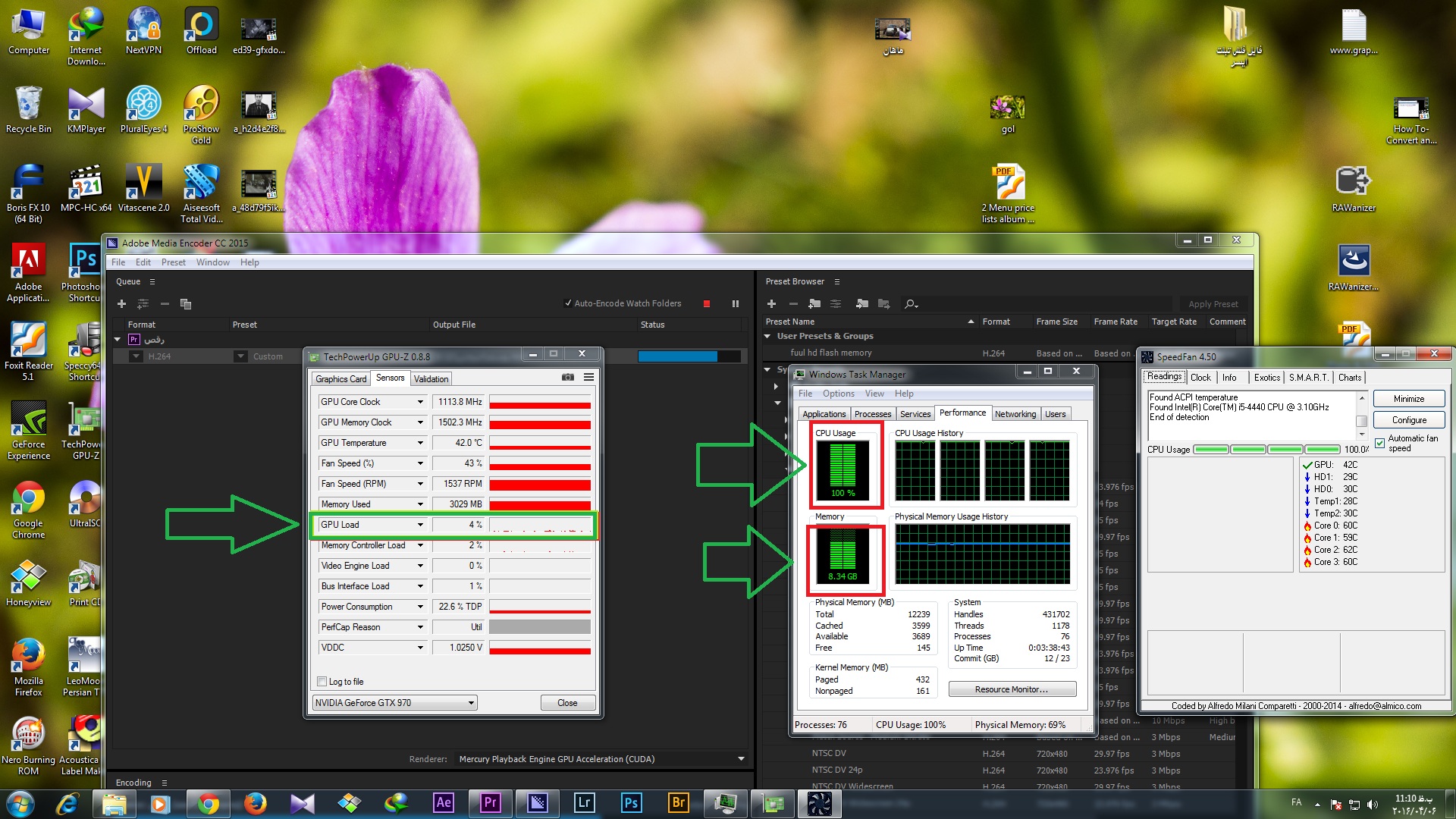This screenshot has width=1456, height=819.
Task: Open H.264 format dropdown in queue
Action: pyautogui.click(x=136, y=356)
